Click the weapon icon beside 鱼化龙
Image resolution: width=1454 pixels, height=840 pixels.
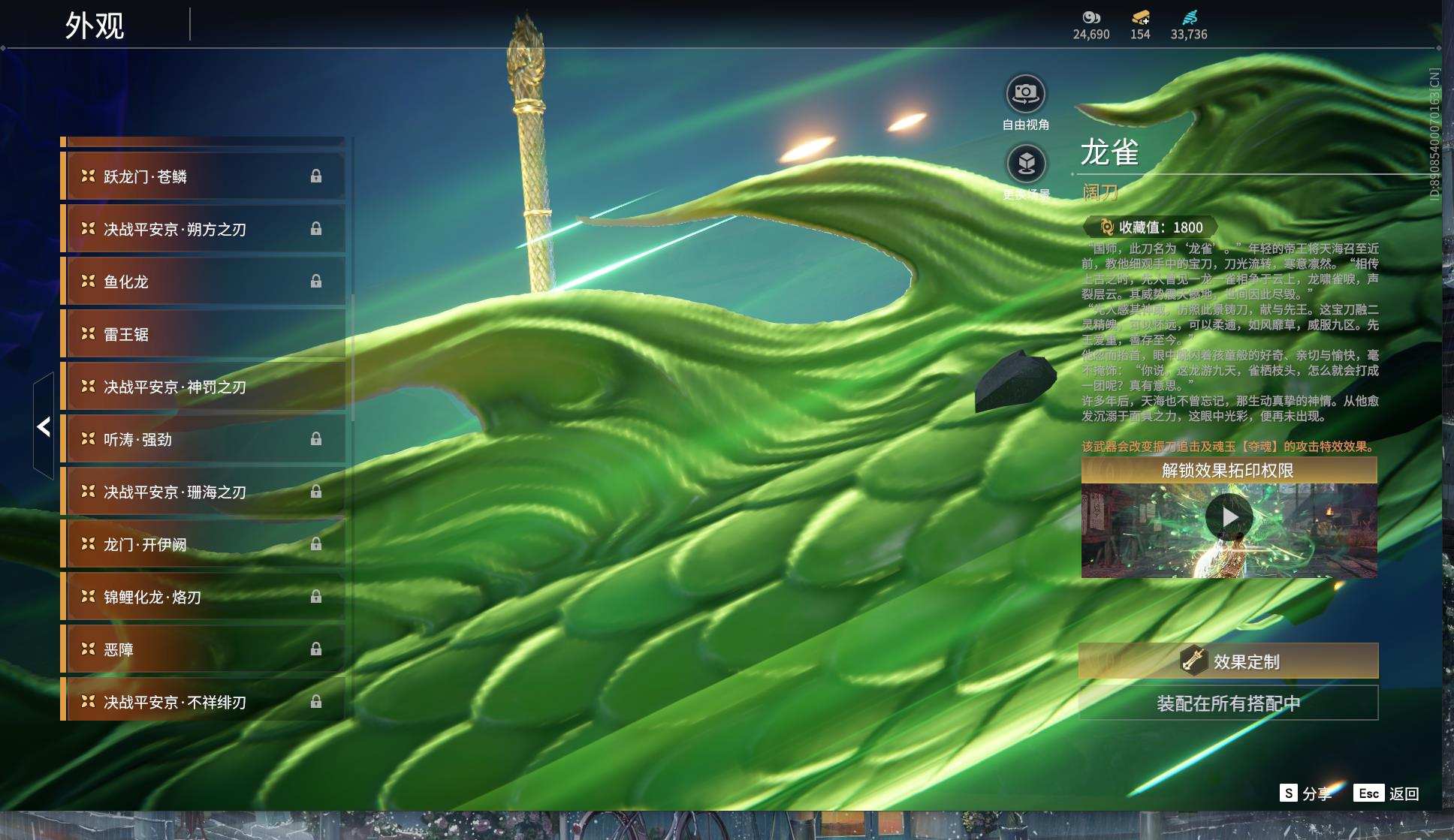click(x=88, y=281)
